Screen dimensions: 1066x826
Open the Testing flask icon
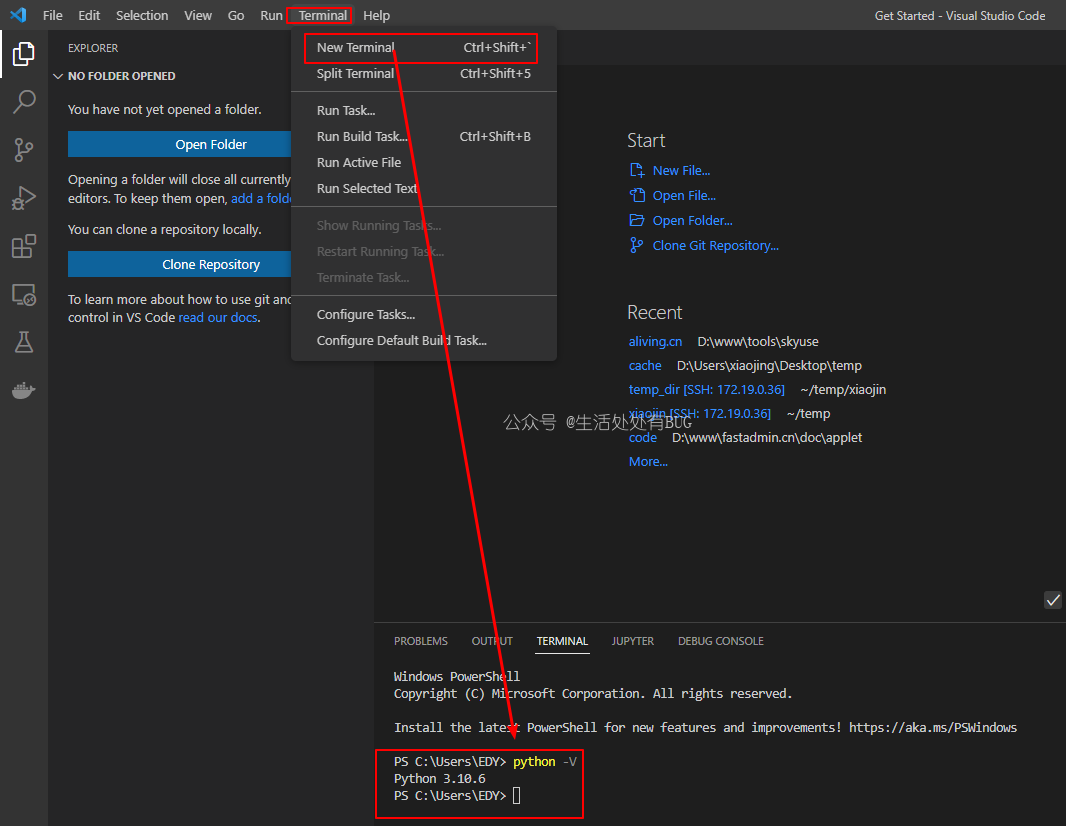click(24, 342)
